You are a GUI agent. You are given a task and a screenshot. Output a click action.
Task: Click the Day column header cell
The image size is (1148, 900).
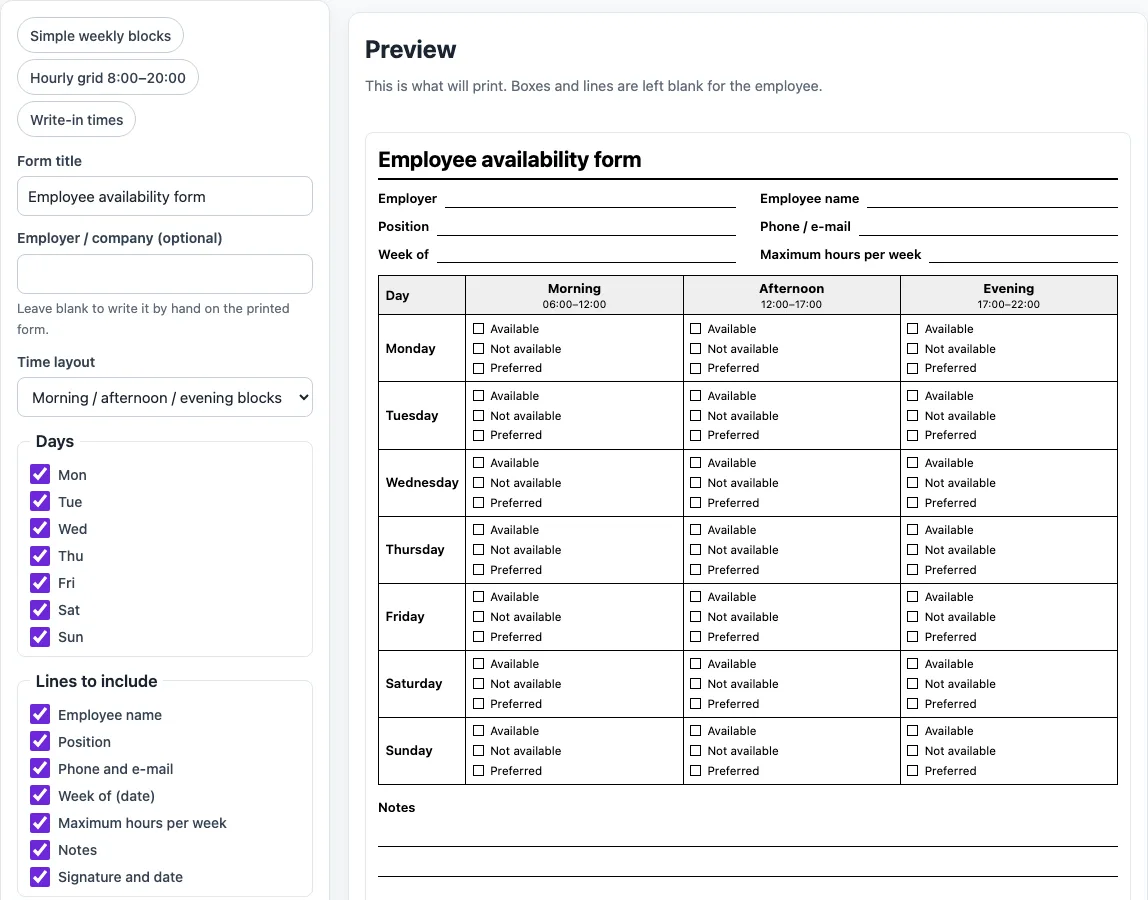[x=422, y=295]
